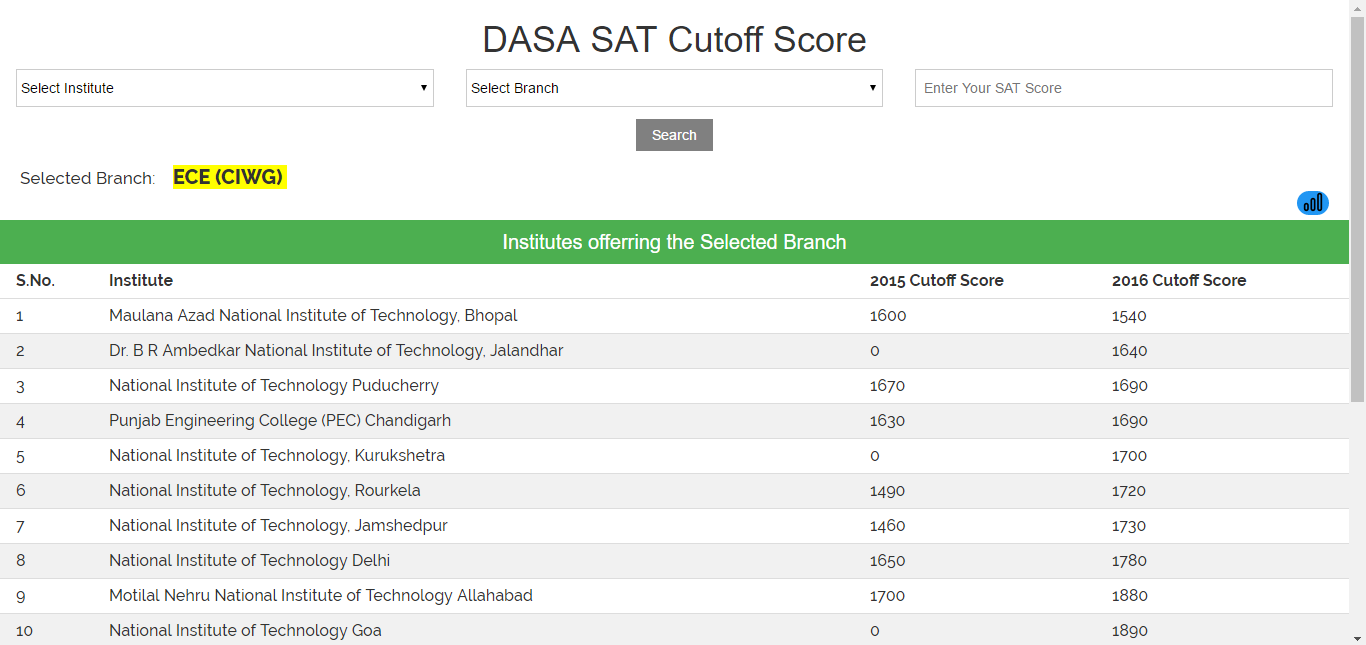Screen dimensions: 1366x645
Task: Select National Institute of Technology, Rourkela row
Action: pyautogui.click(x=264, y=491)
